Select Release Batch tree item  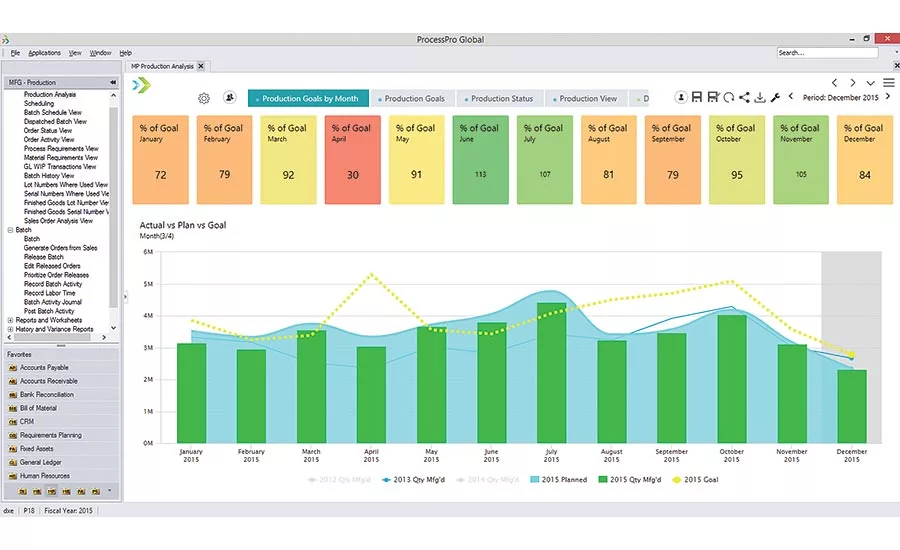tap(44, 257)
